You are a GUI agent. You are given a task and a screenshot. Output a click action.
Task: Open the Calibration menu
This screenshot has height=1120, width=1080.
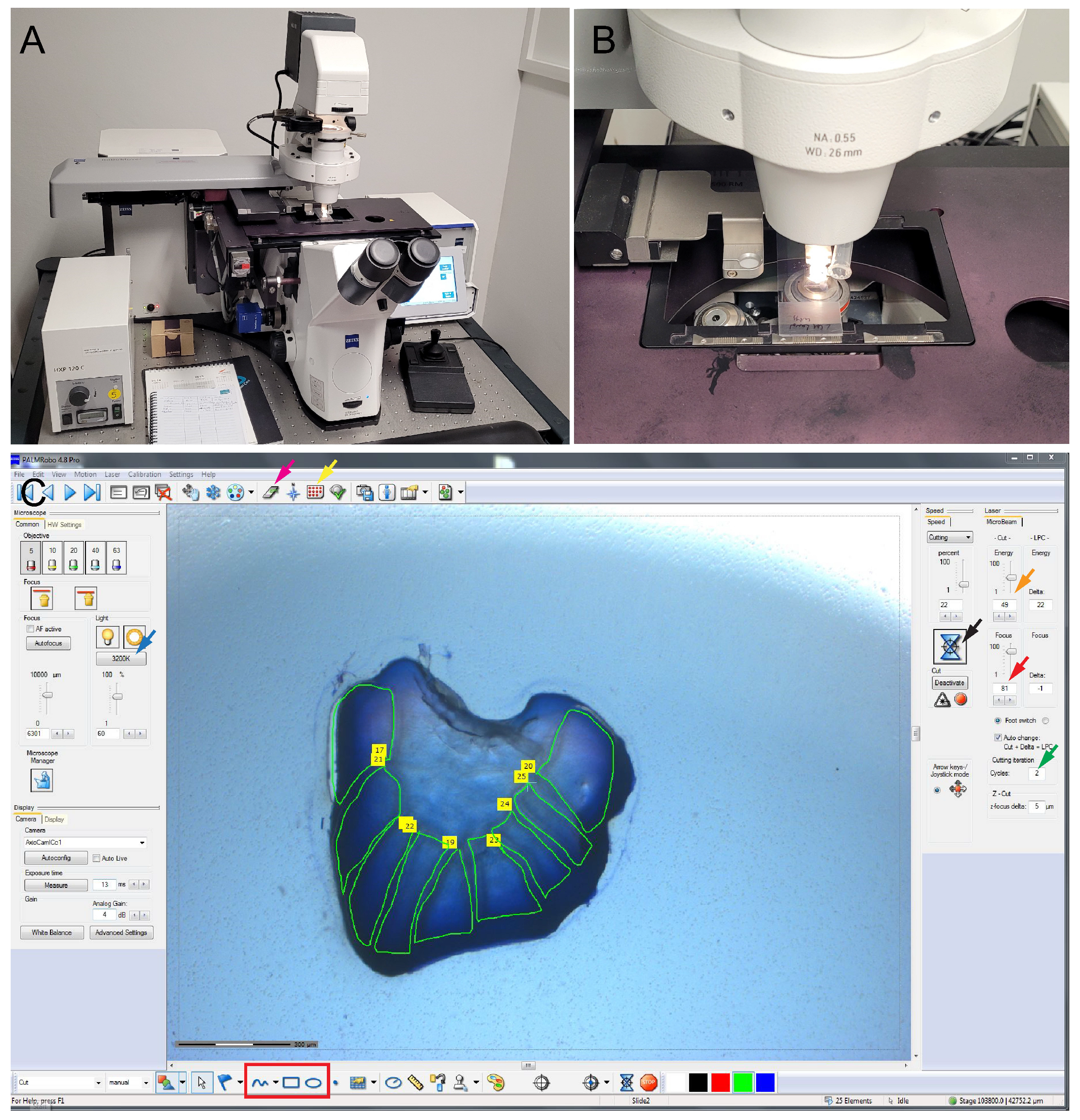point(144,475)
